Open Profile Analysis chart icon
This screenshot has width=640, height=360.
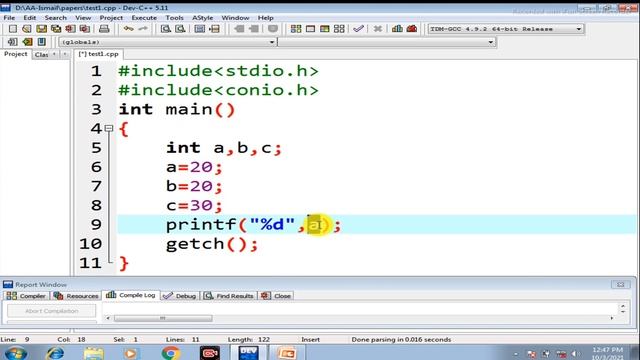pyautogui.click(x=397, y=29)
